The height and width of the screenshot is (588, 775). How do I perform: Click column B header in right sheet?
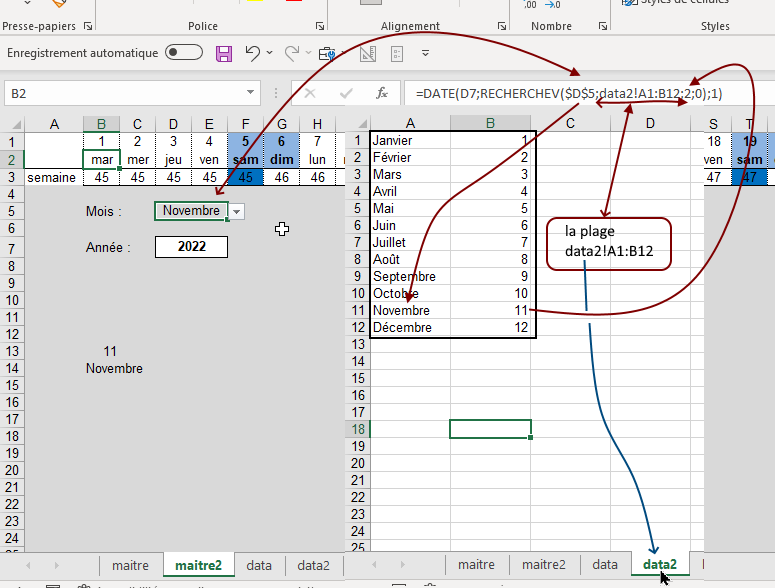(490, 123)
